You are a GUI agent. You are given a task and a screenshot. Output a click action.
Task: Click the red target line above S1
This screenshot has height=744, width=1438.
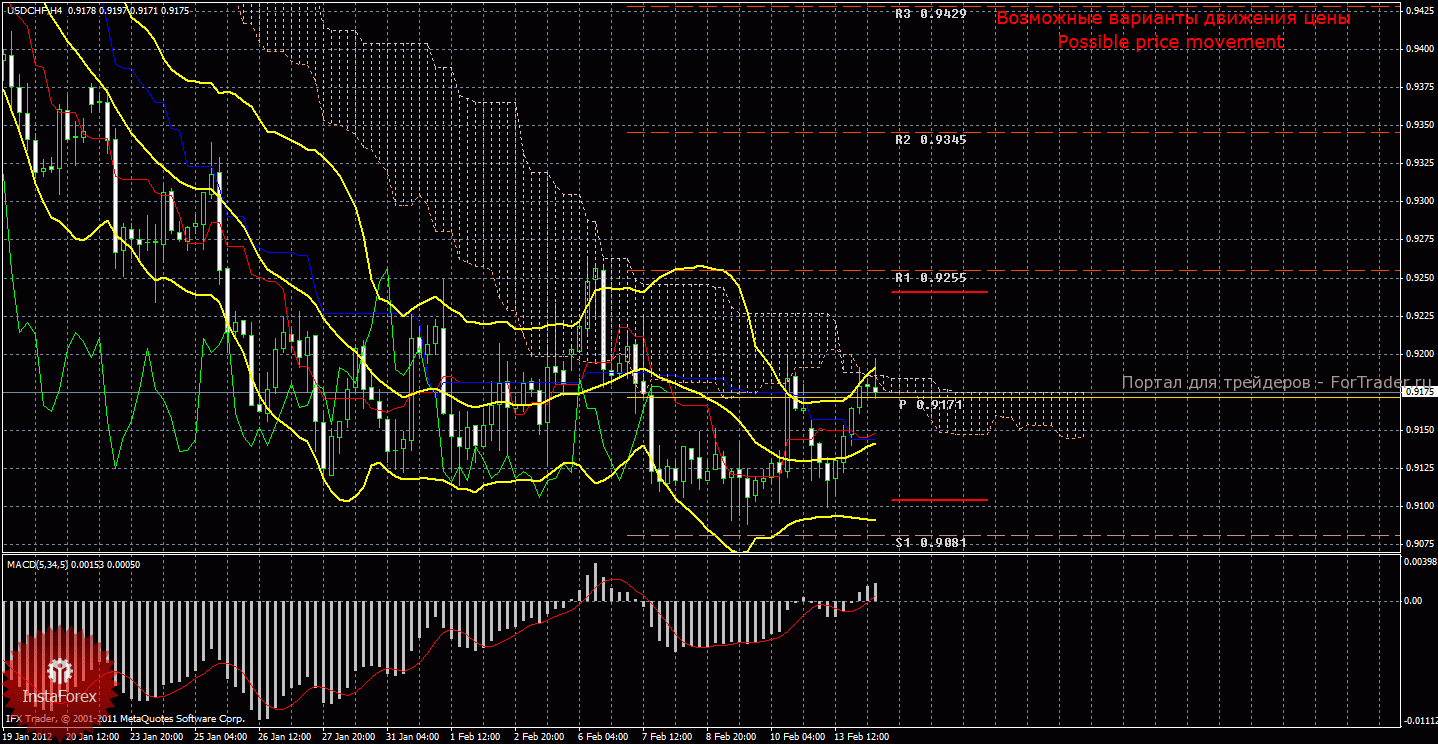click(x=940, y=500)
